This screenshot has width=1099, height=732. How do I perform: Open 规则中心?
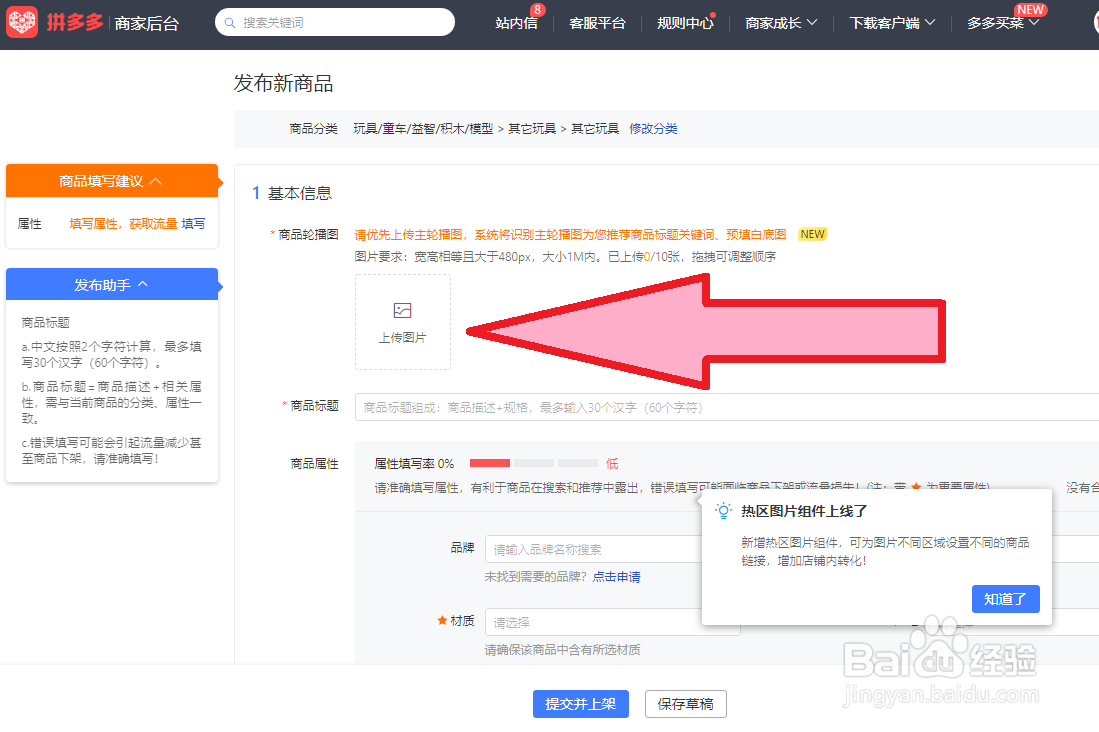pos(685,21)
